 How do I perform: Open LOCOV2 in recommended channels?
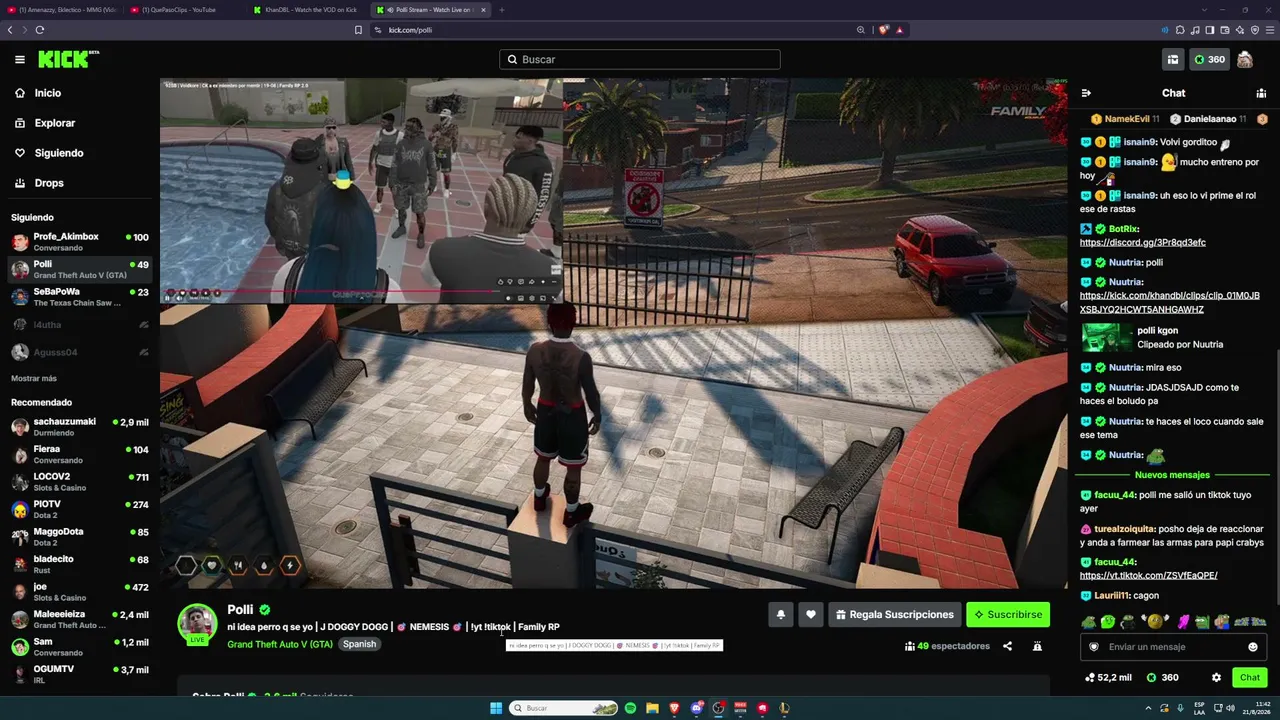point(80,482)
